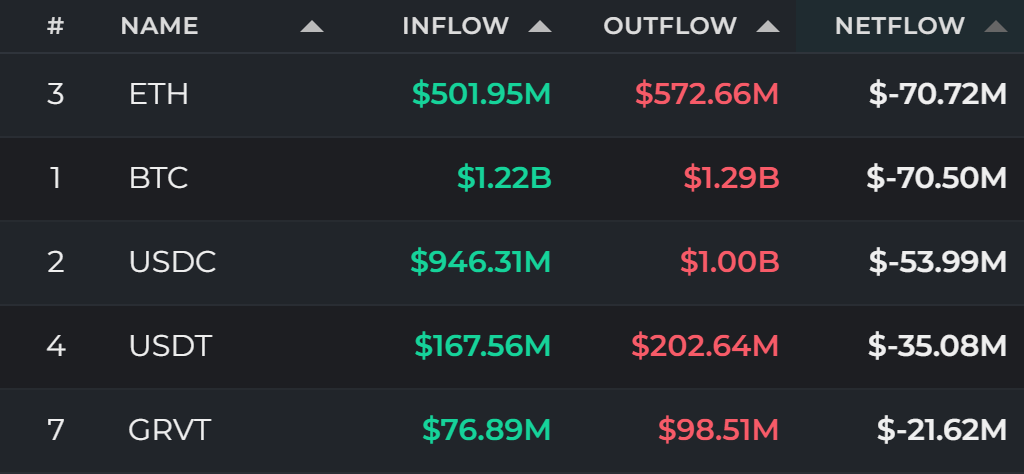The image size is (1024, 474).
Task: Click the NETFLOW column header label
Action: [x=900, y=26]
